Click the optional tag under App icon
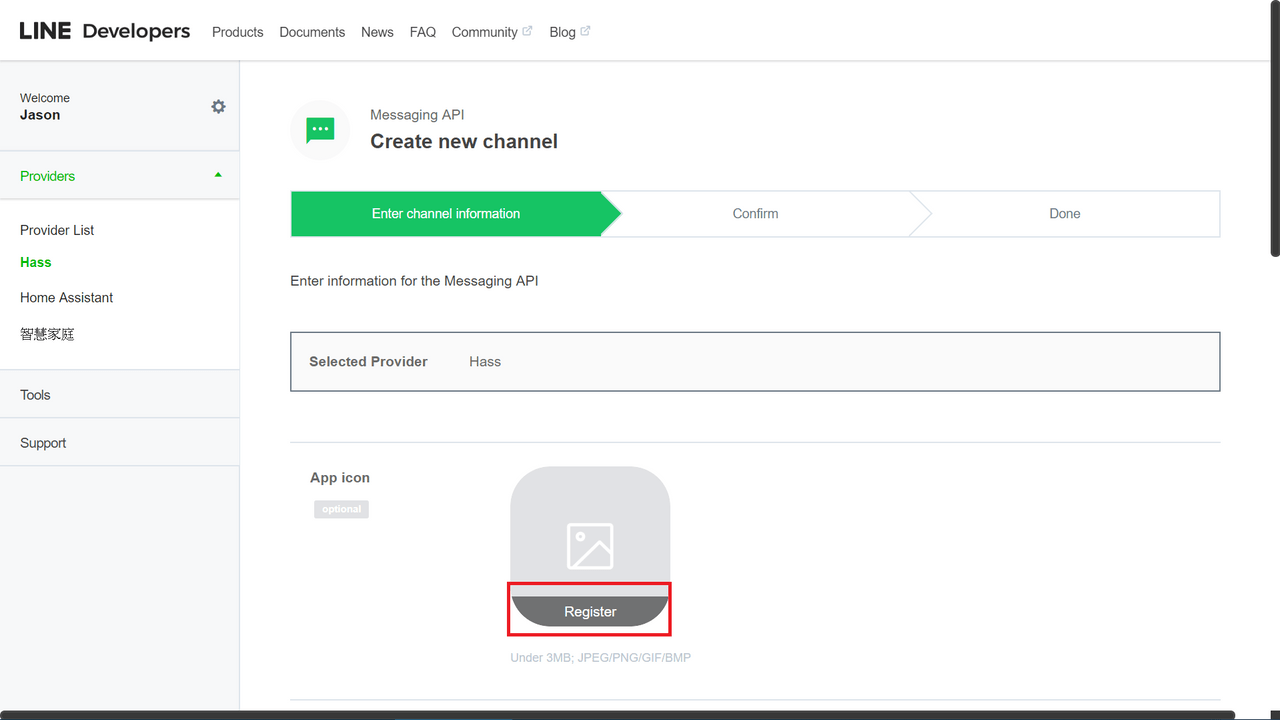The height and width of the screenshot is (720, 1280). pyautogui.click(x=341, y=509)
